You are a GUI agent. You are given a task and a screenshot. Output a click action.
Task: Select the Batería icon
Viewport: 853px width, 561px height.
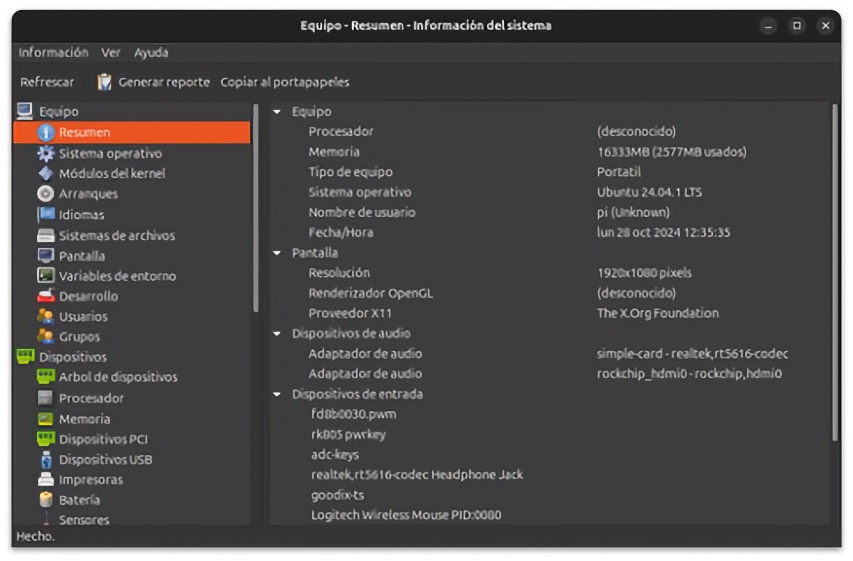pos(46,500)
